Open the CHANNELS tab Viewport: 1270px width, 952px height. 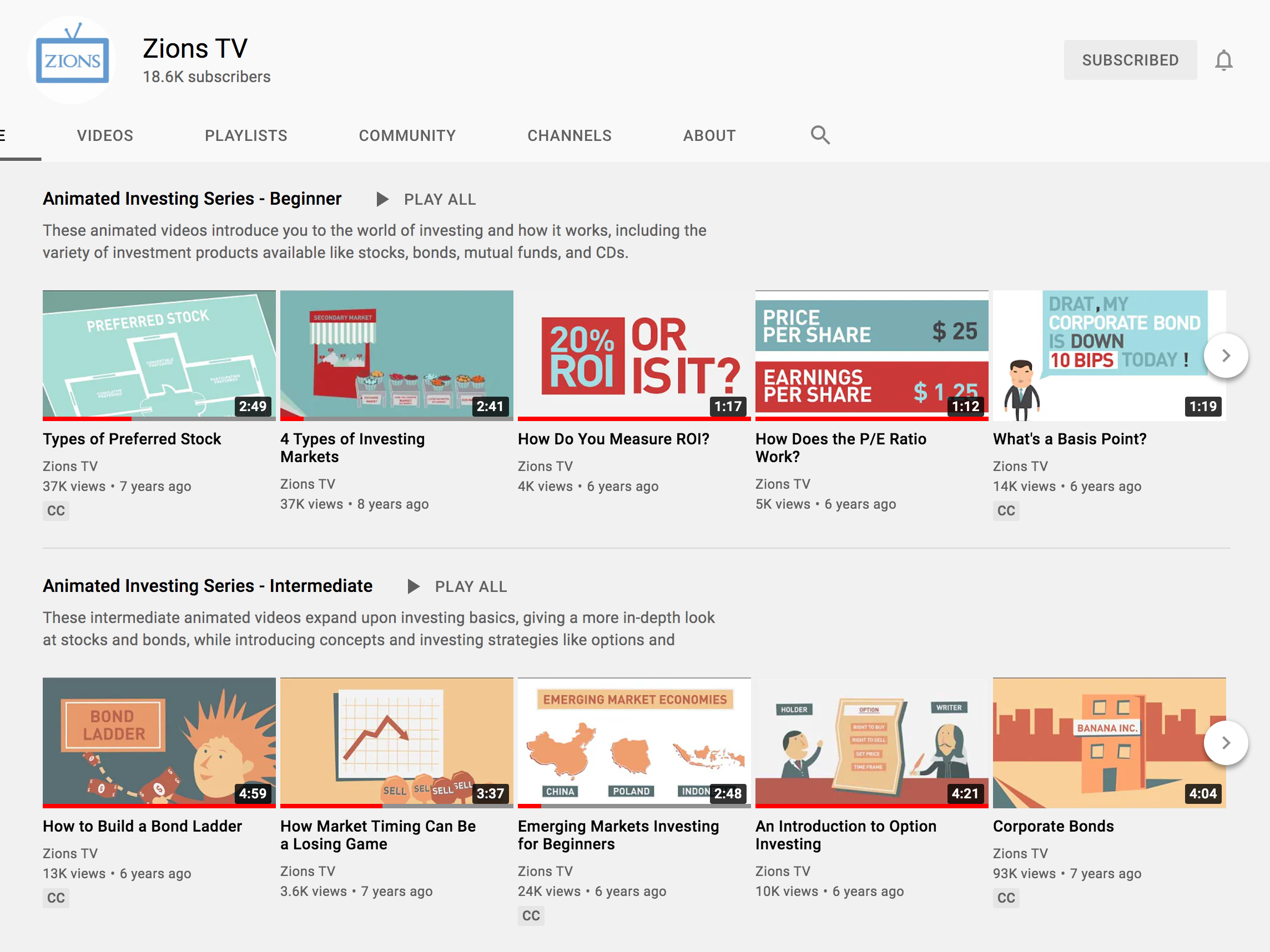570,136
